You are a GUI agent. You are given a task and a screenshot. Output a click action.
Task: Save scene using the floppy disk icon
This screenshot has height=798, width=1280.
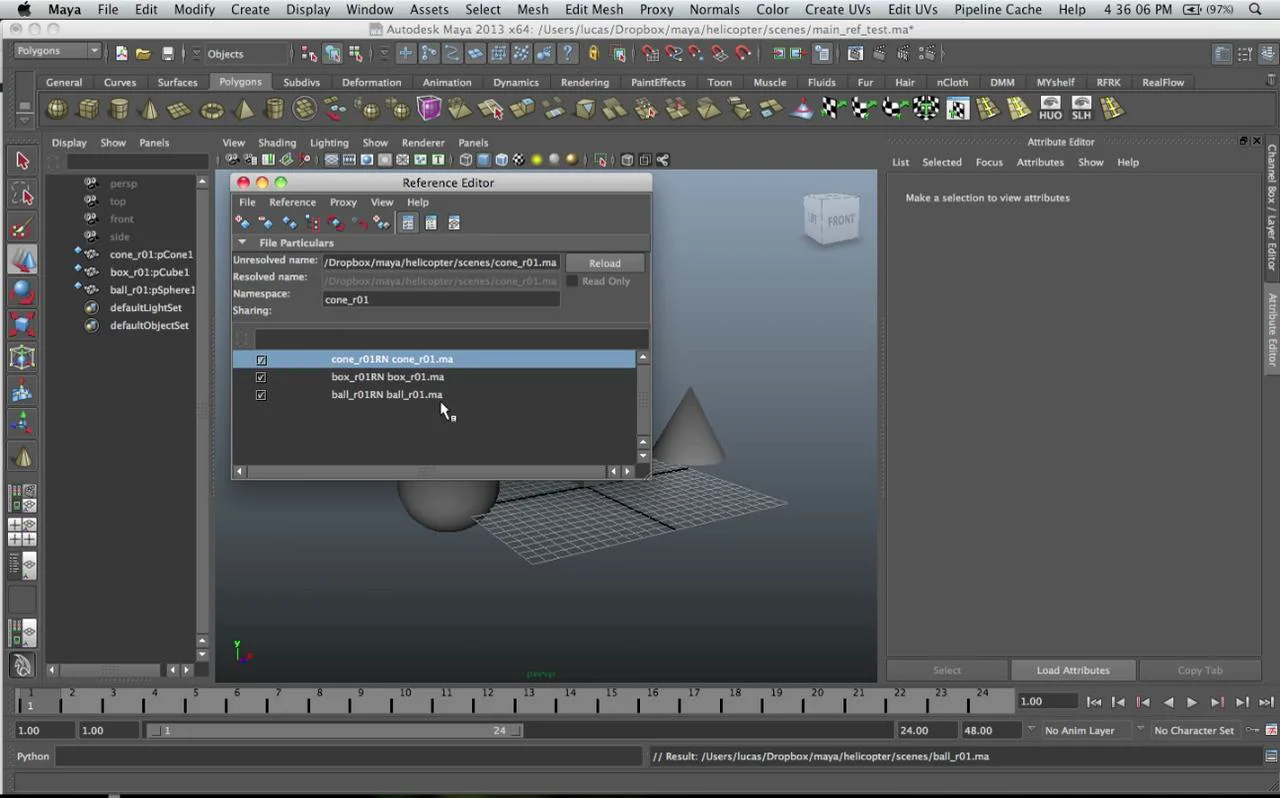tap(167, 54)
